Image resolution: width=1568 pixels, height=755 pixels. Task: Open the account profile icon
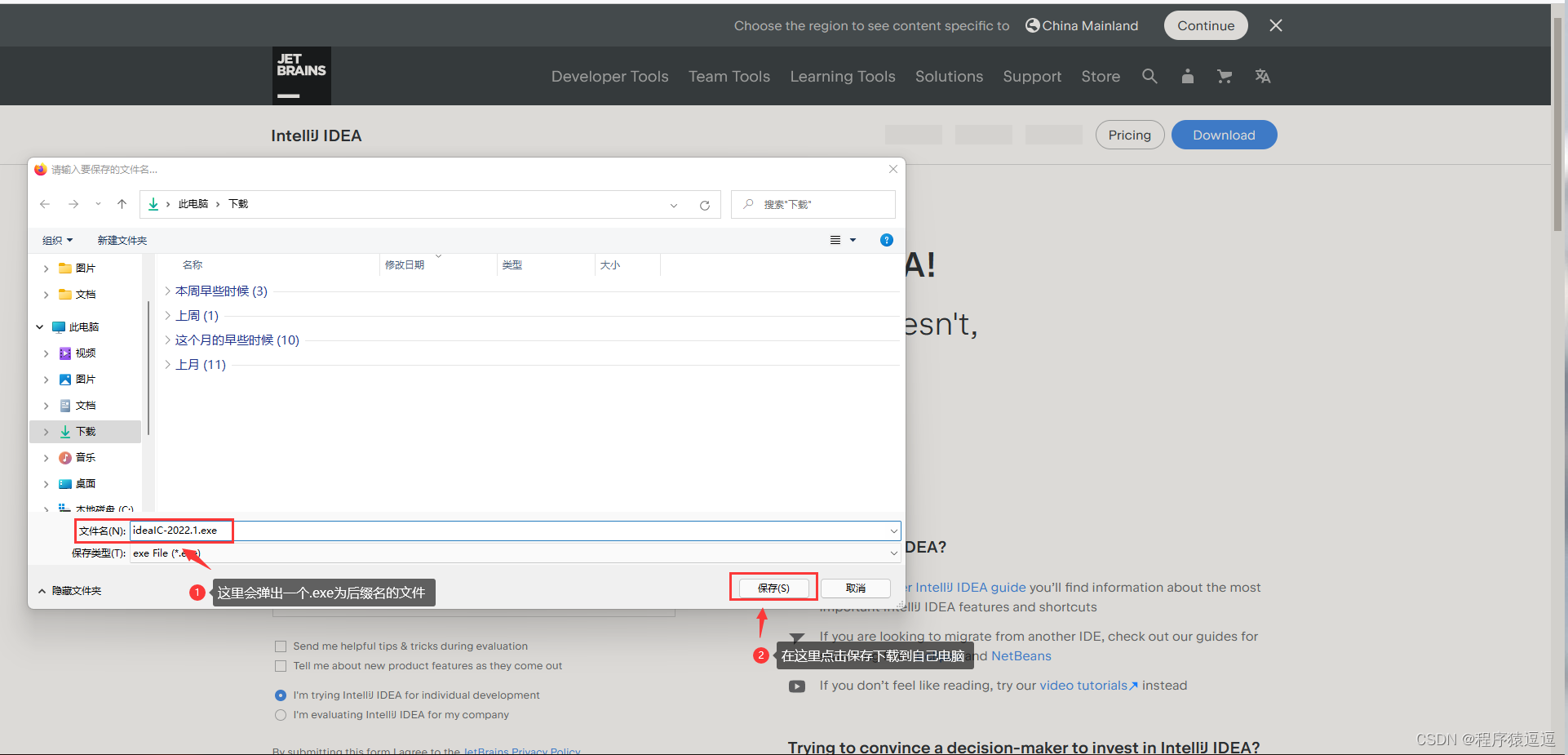1187,76
